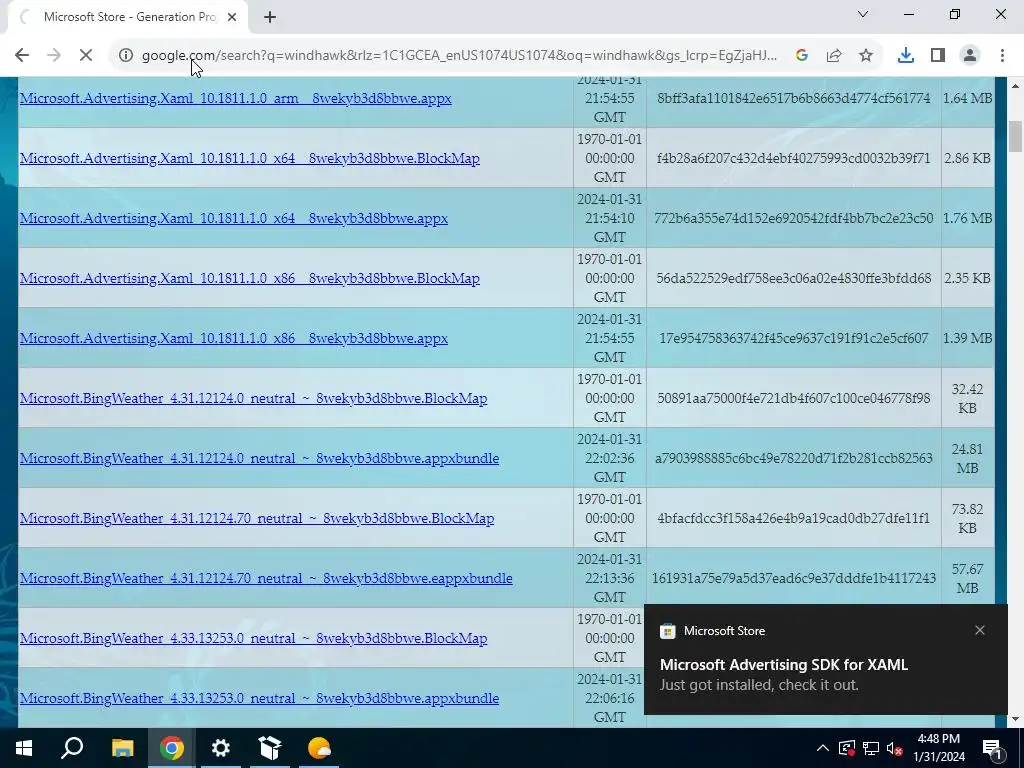Click the 24.81 MB size cell

[x=967, y=458]
